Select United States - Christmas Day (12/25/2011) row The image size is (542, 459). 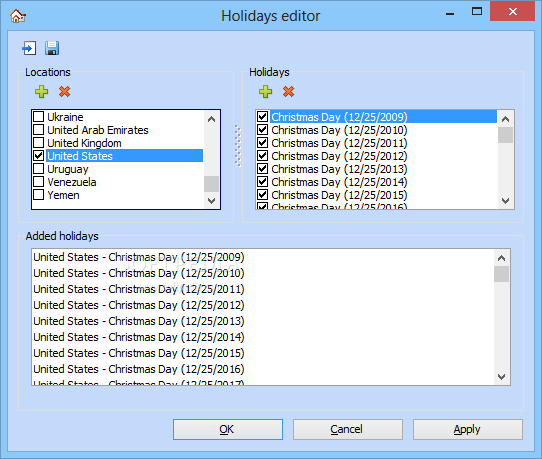[263, 289]
